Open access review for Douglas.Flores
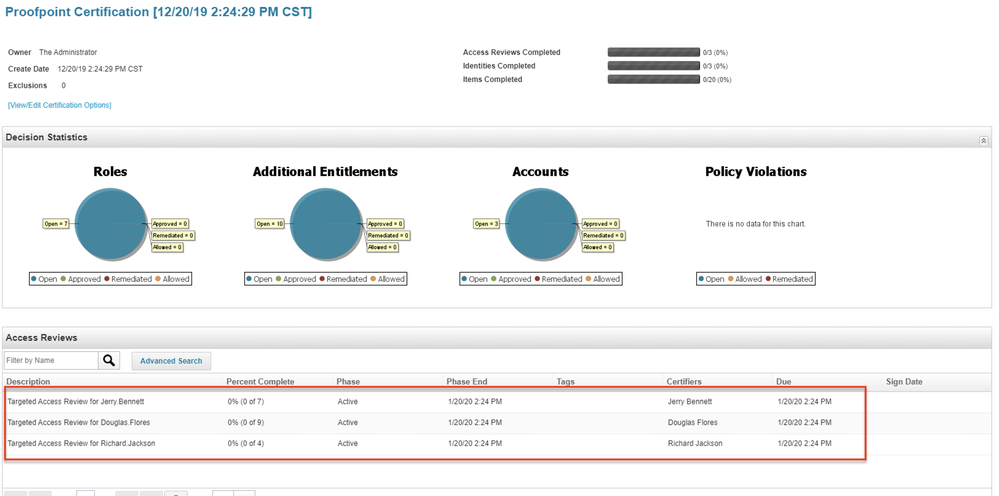This screenshot has width=999, height=496. click(x=80, y=422)
